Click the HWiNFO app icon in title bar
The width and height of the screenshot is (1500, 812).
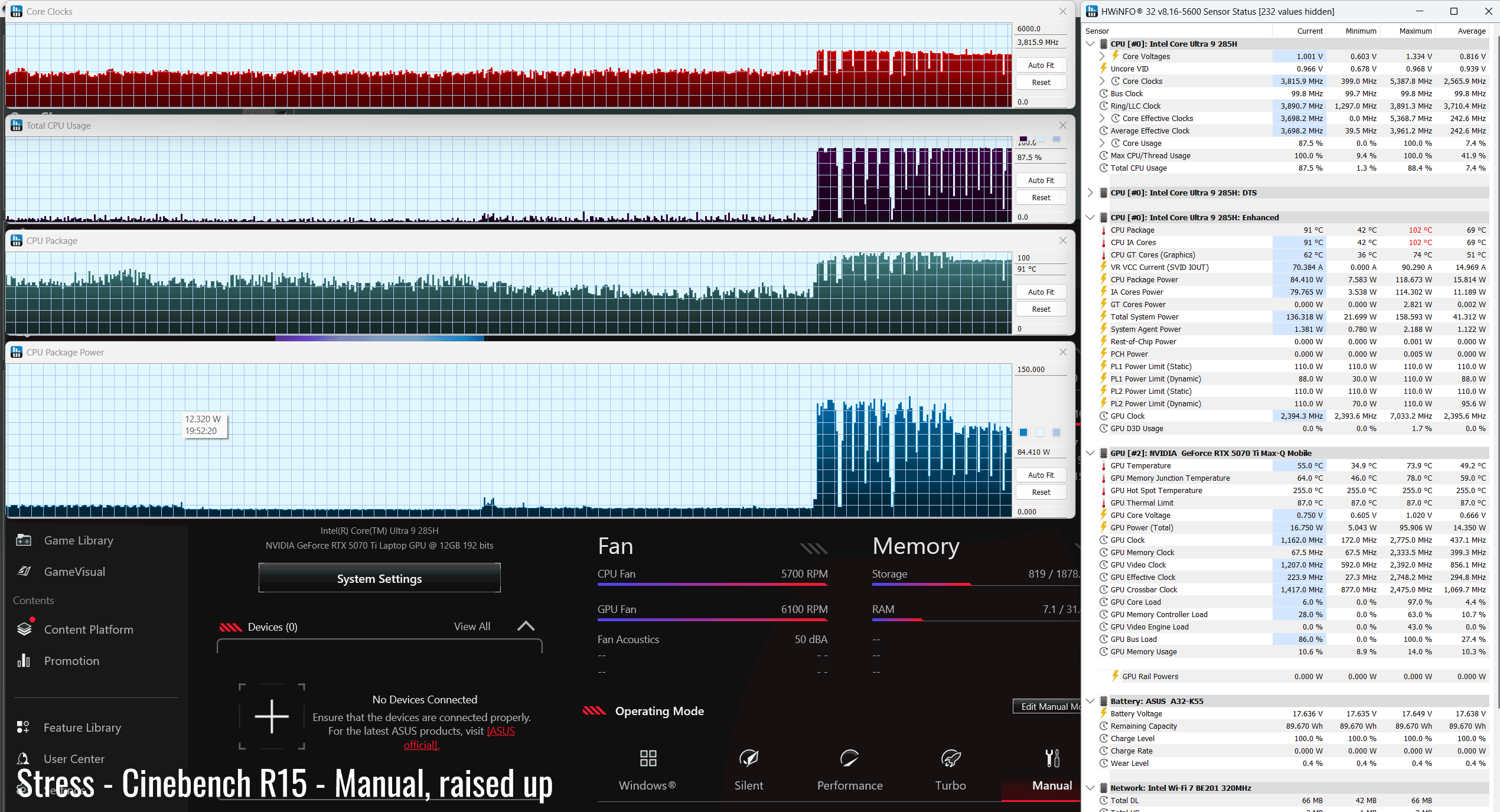coord(1091,11)
